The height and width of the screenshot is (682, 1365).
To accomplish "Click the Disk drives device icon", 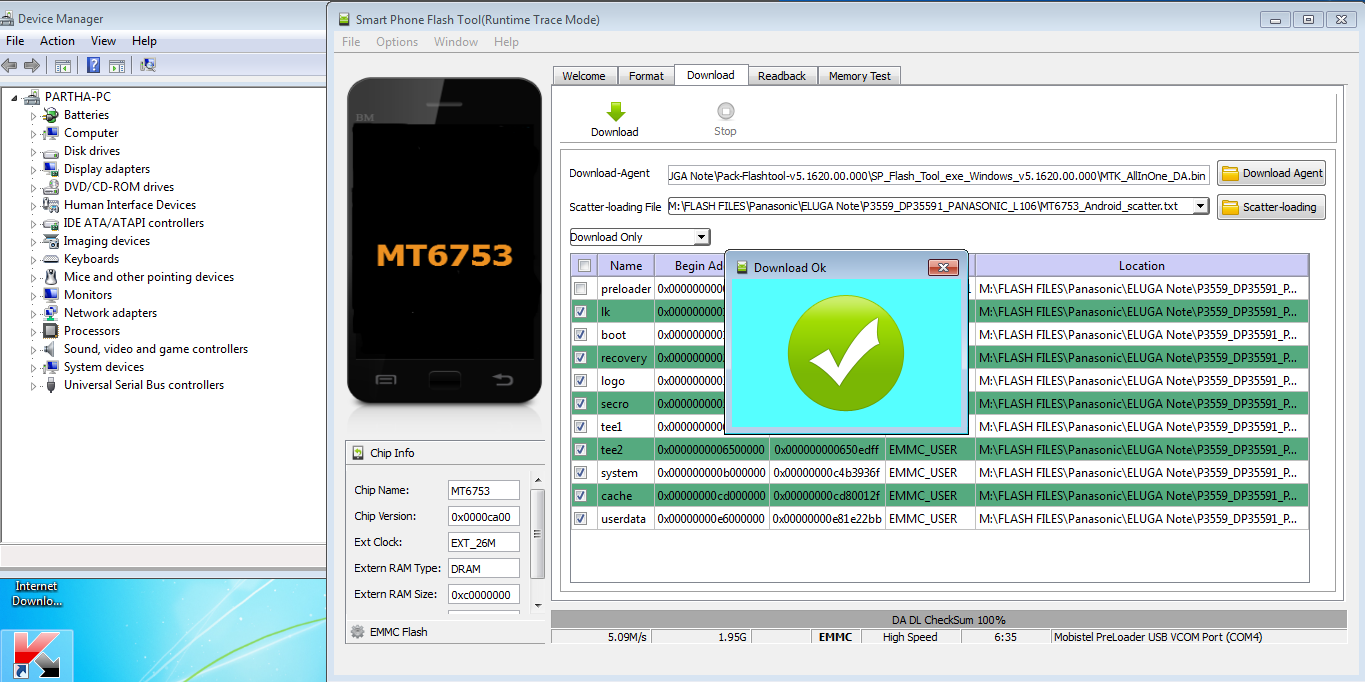I will [51, 151].
